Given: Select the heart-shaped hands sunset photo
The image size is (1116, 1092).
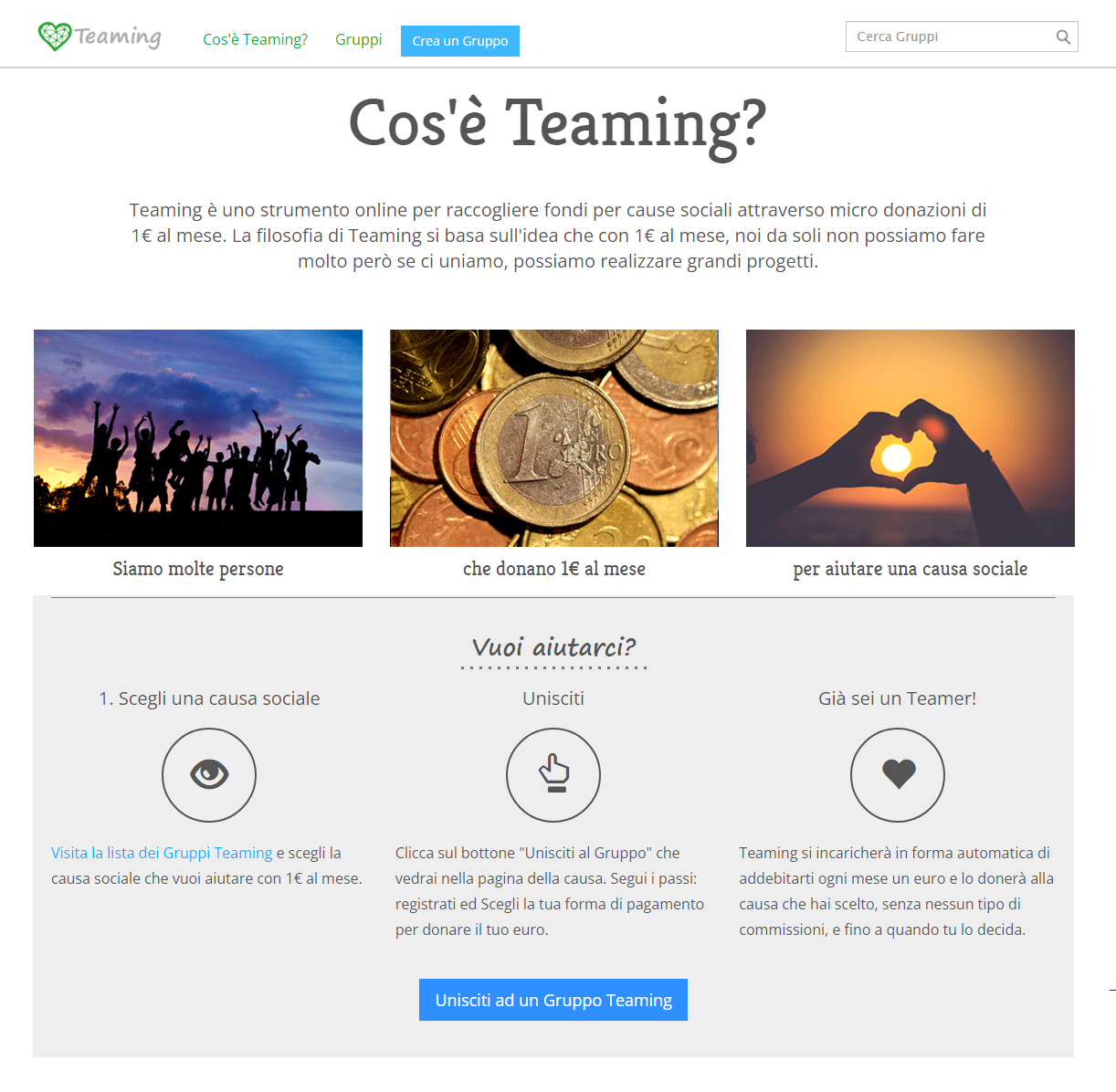Looking at the screenshot, I should (x=911, y=438).
